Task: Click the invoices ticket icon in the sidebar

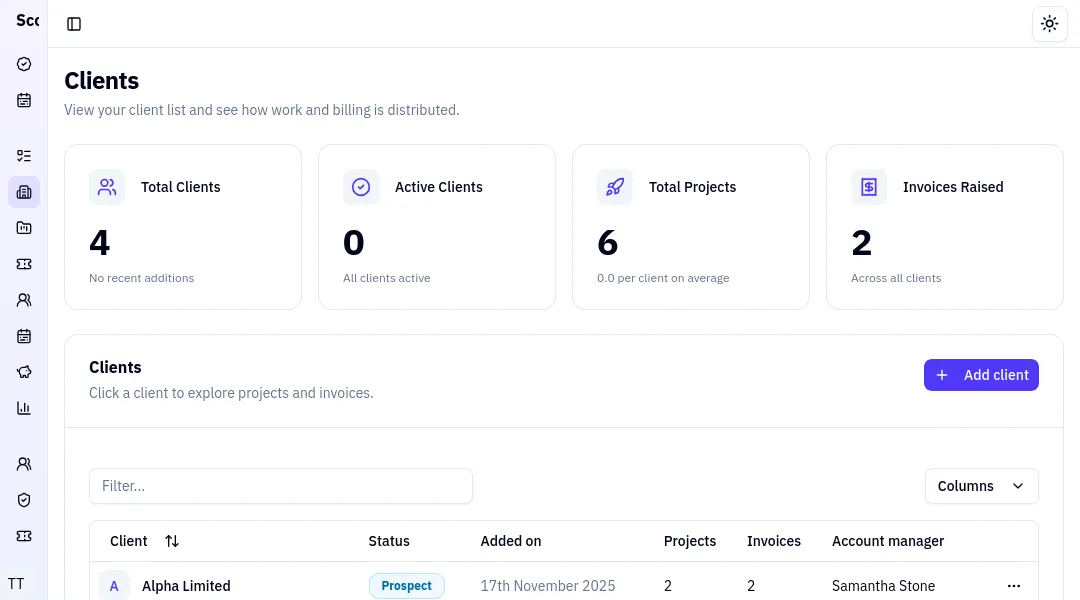Action: coord(24,263)
